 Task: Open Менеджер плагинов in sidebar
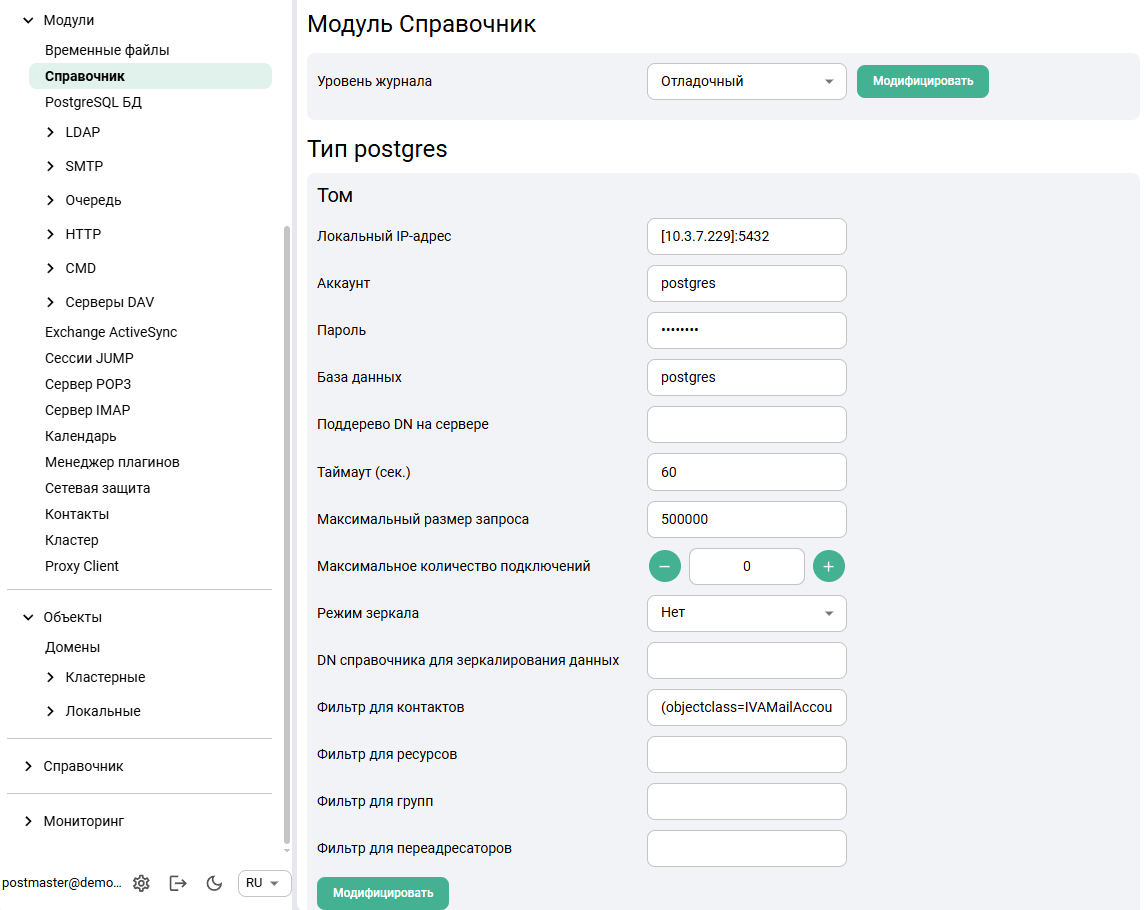click(112, 462)
